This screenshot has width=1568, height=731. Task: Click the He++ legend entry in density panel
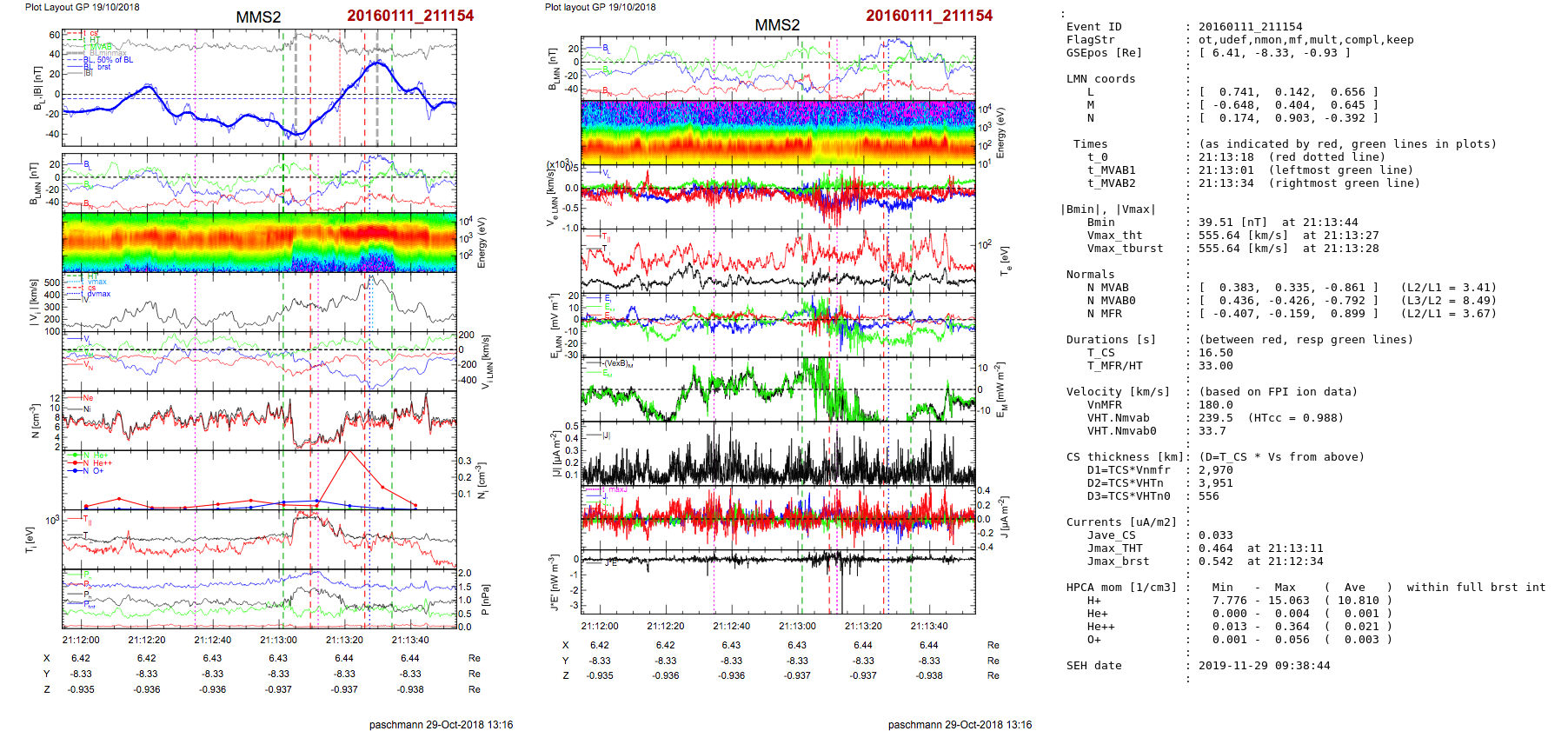(x=97, y=463)
